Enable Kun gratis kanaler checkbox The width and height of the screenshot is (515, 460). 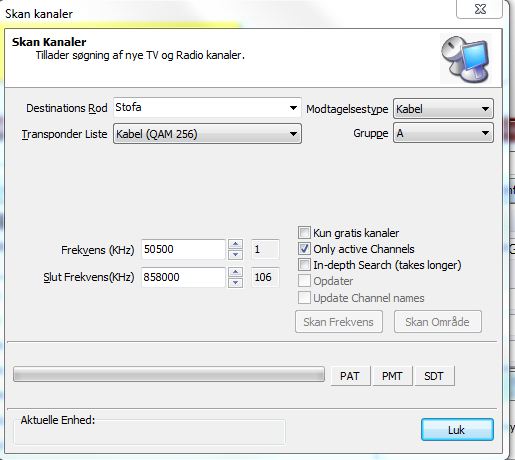(x=304, y=232)
